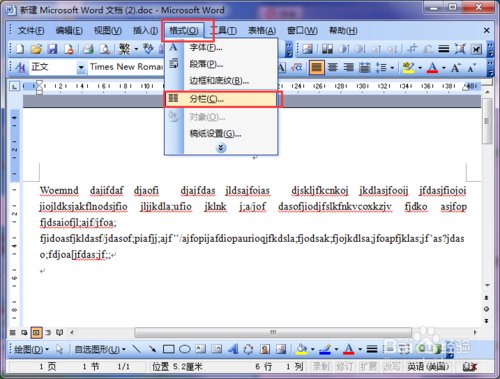Image resolution: width=500 pixels, height=379 pixels.
Task: Click the Times New Roman font box
Action: click(126, 67)
